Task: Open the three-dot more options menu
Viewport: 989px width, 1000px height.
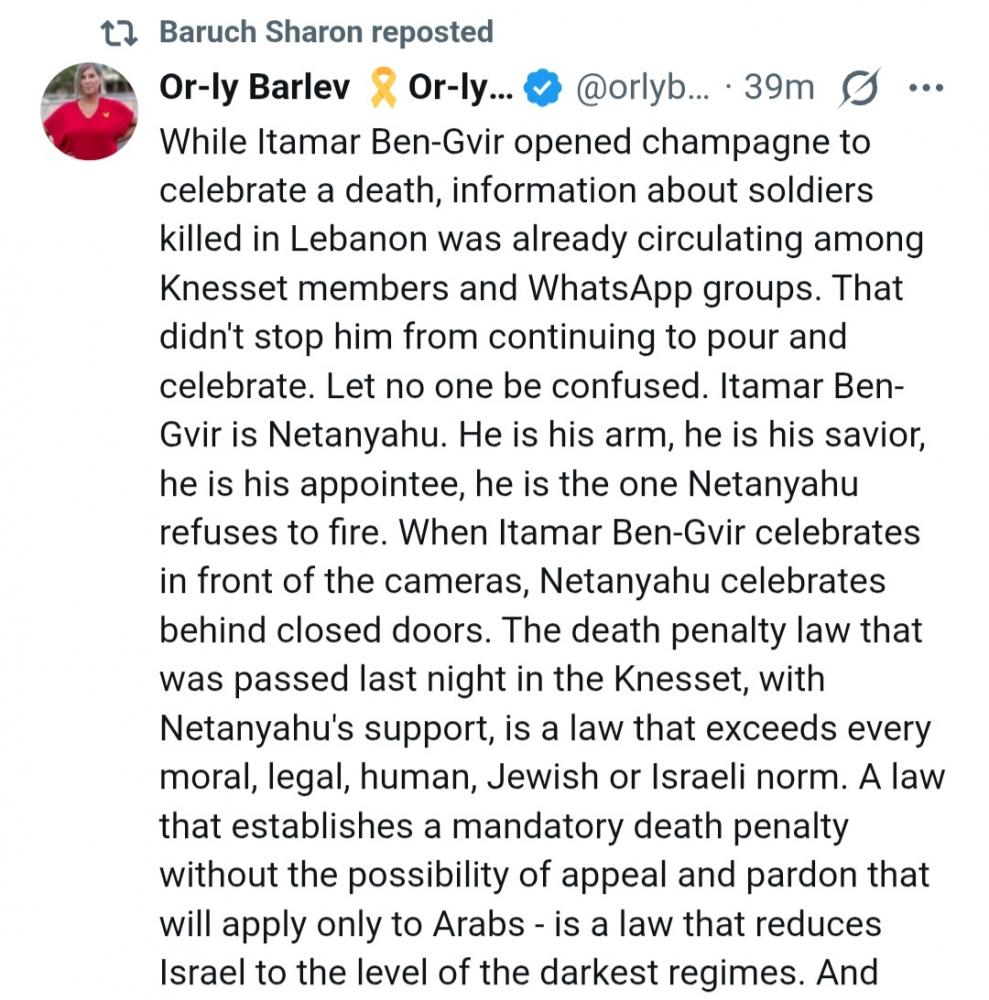Action: [x=925, y=88]
